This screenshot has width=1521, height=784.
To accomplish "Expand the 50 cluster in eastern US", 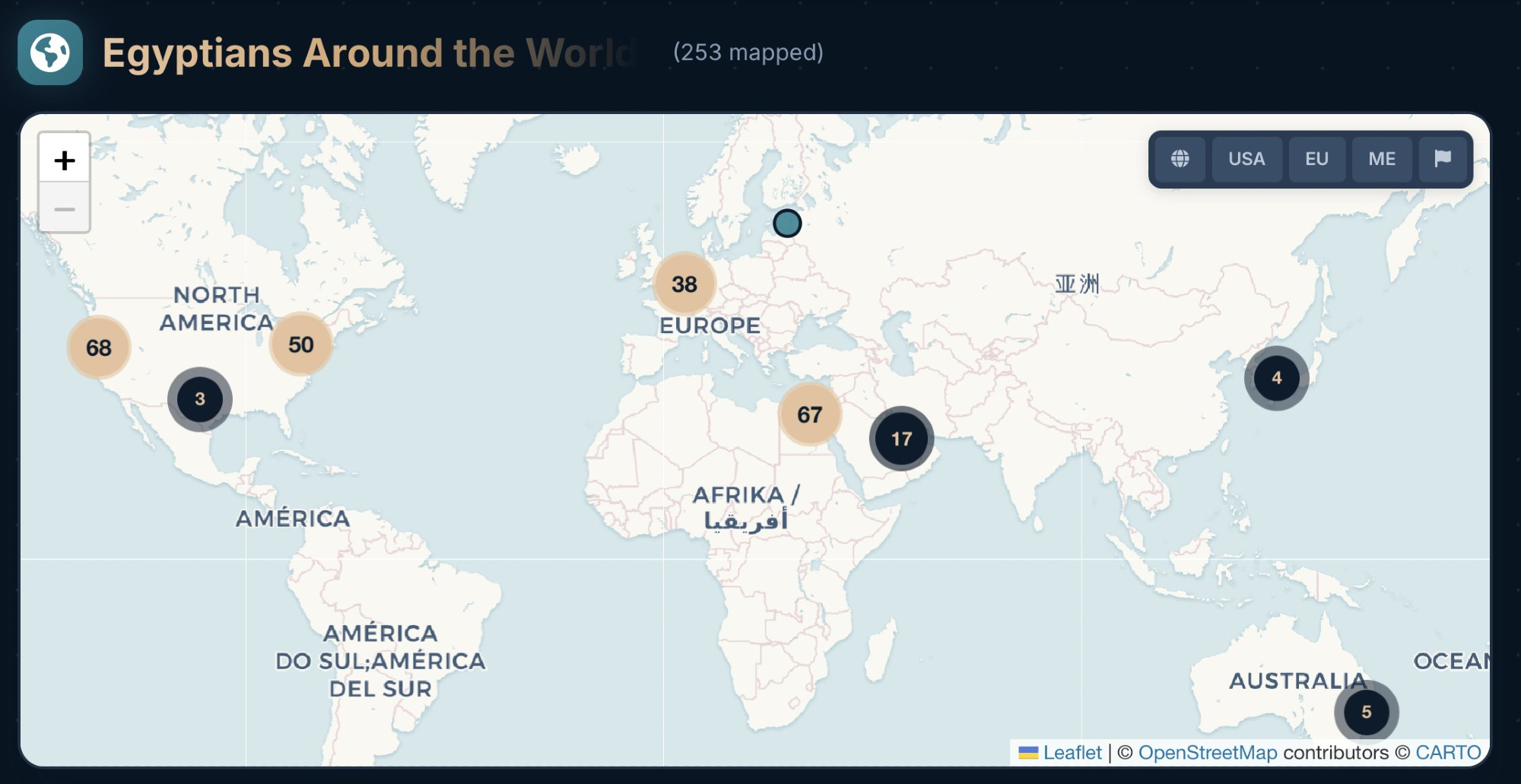I will point(301,344).
